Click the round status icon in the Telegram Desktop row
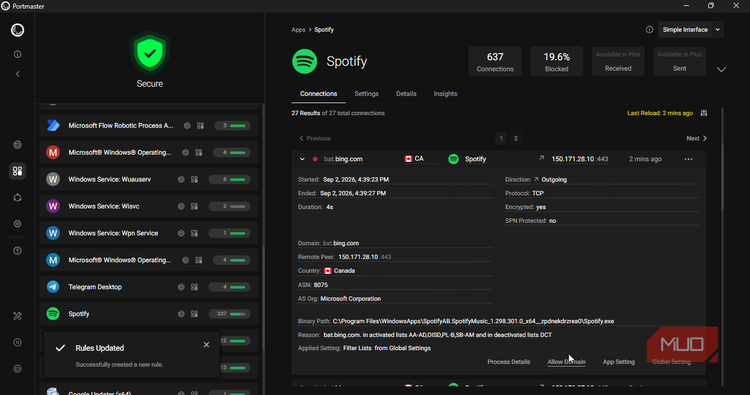The width and height of the screenshot is (750, 395). point(181,287)
